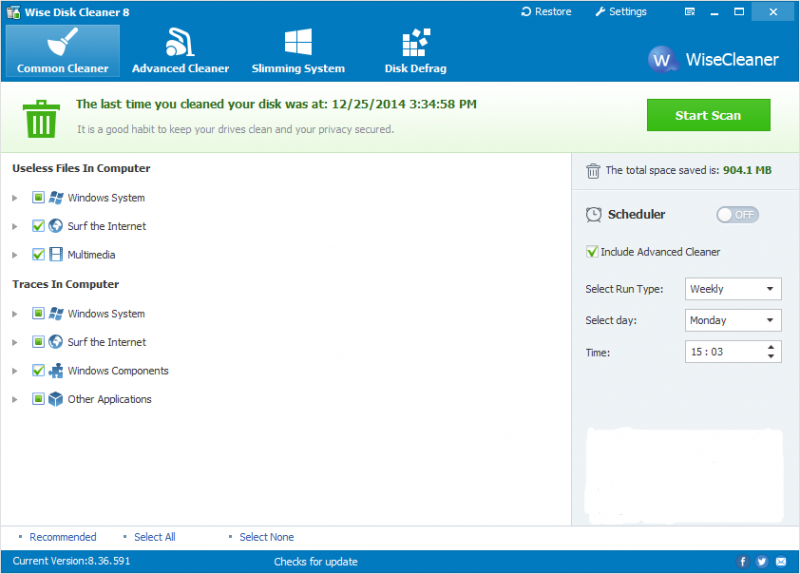Viewport: 800px width, 574px height.
Task: Open the Select Run Type dropdown
Action: click(733, 289)
